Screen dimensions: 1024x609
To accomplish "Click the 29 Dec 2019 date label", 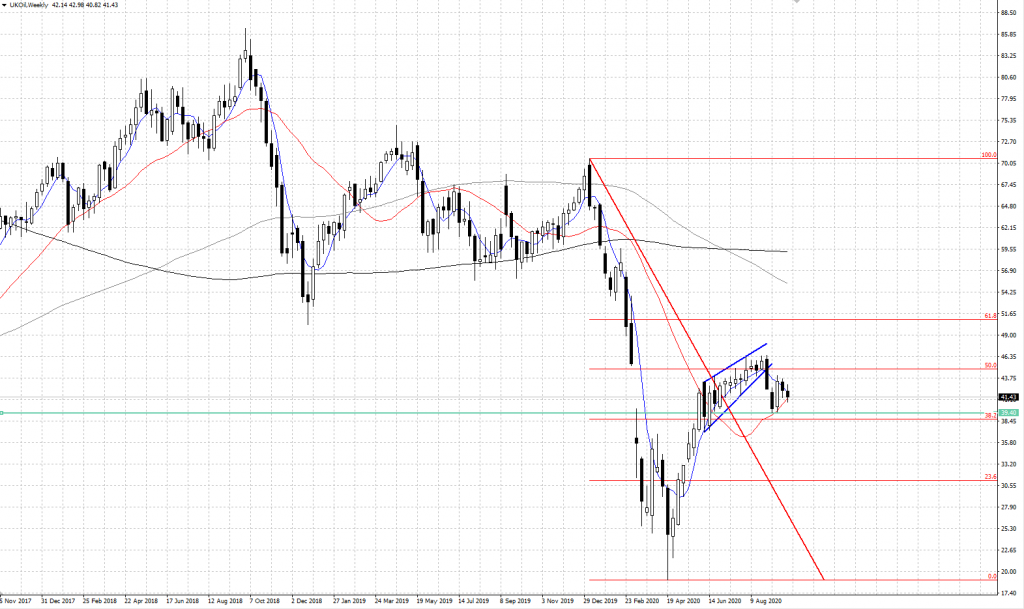I will tap(598, 602).
